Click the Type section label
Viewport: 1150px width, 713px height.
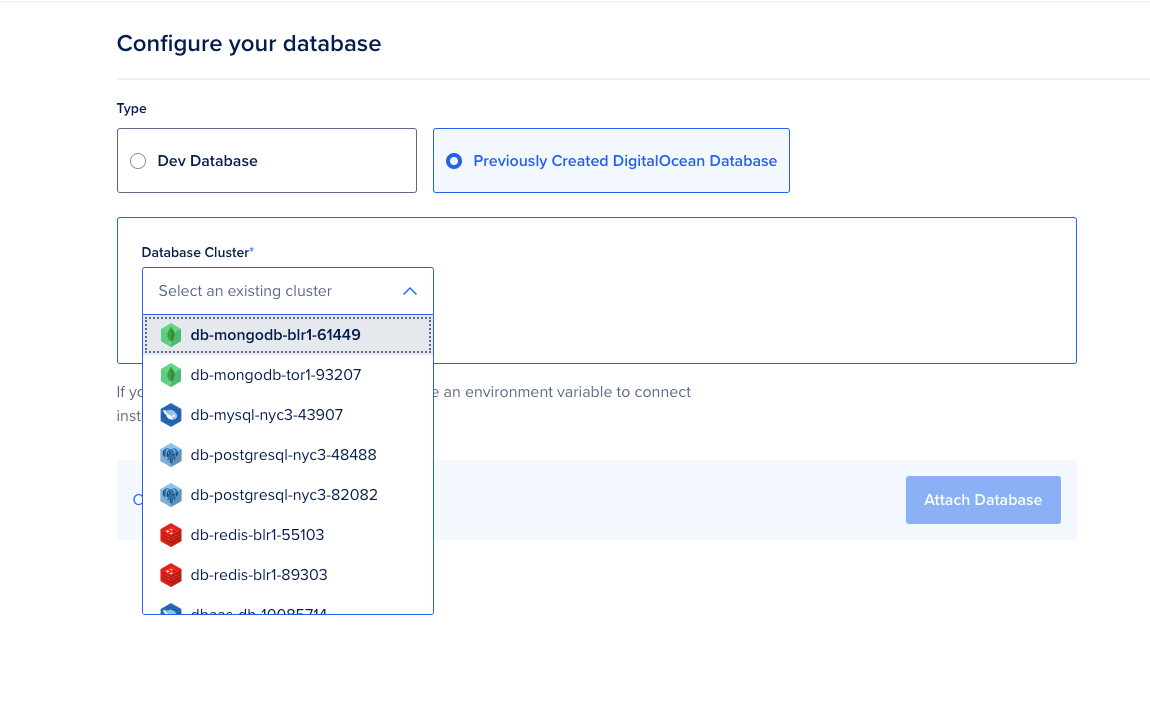(x=131, y=109)
